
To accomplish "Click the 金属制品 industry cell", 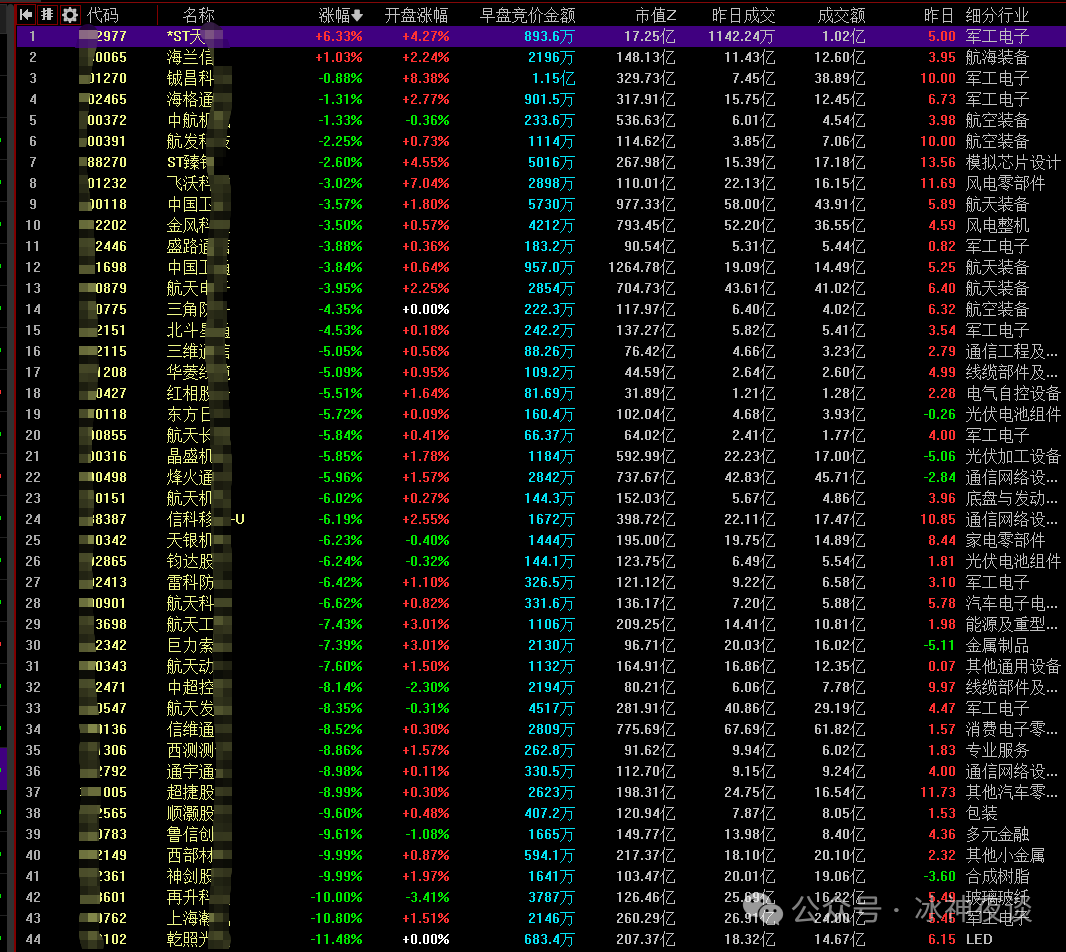I will coord(997,645).
